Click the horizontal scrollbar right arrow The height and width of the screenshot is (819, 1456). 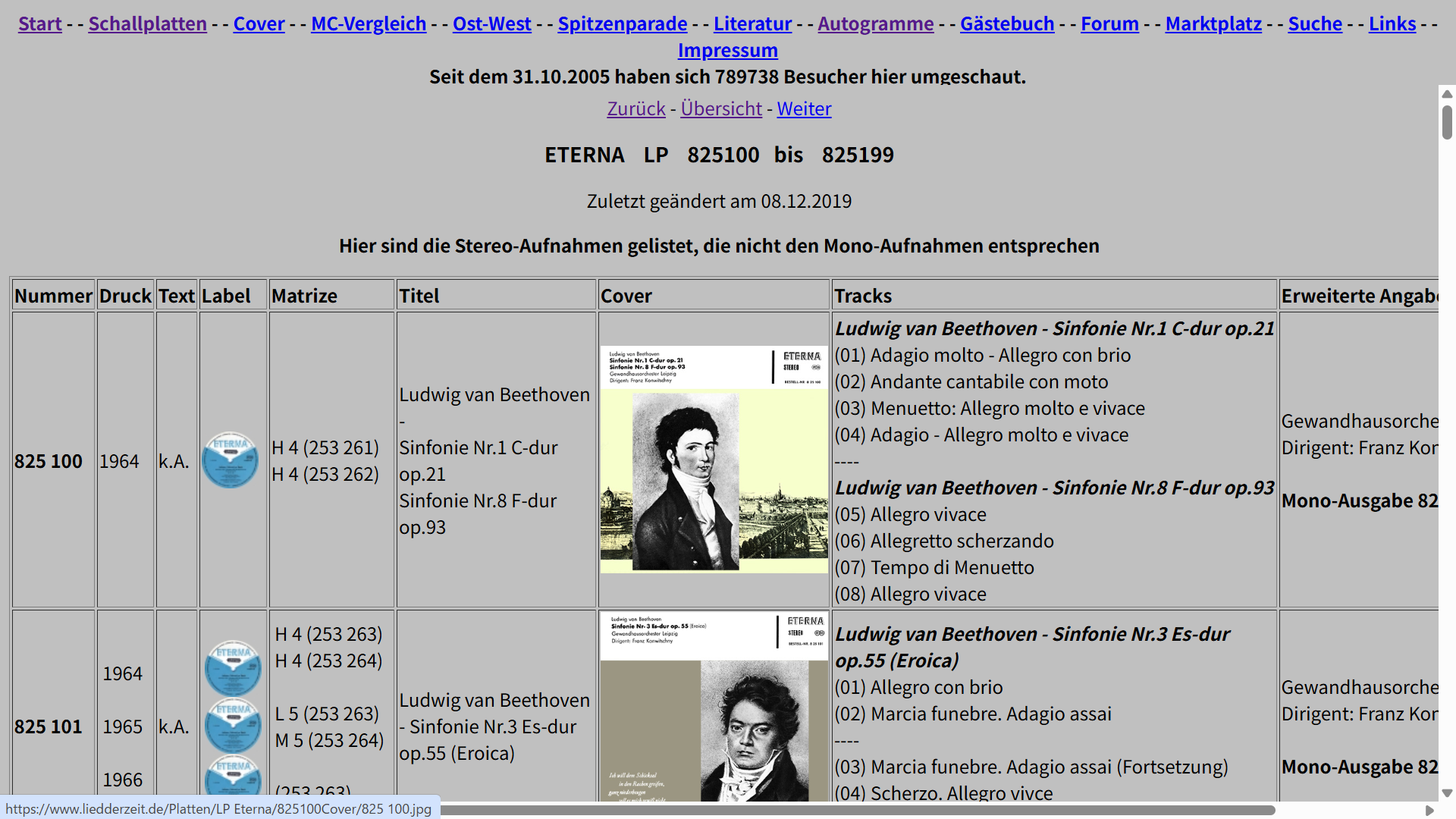click(1429, 810)
